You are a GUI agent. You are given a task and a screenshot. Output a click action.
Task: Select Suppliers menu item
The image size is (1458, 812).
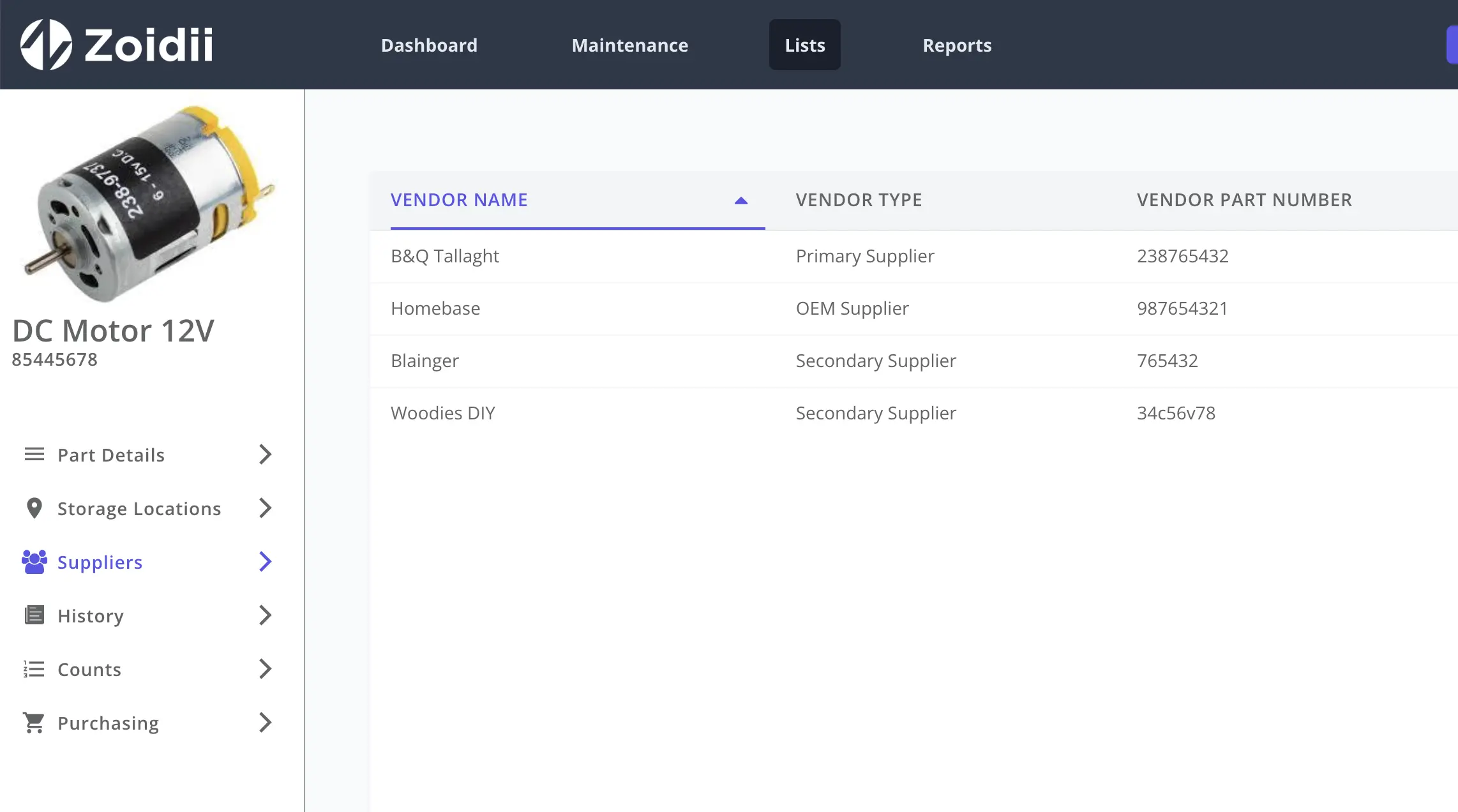pos(149,562)
